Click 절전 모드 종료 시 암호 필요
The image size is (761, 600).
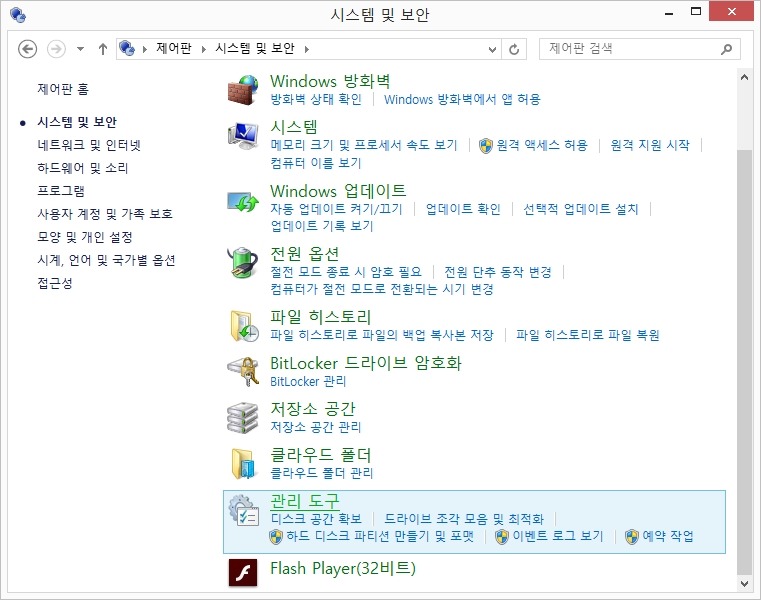coord(346,272)
